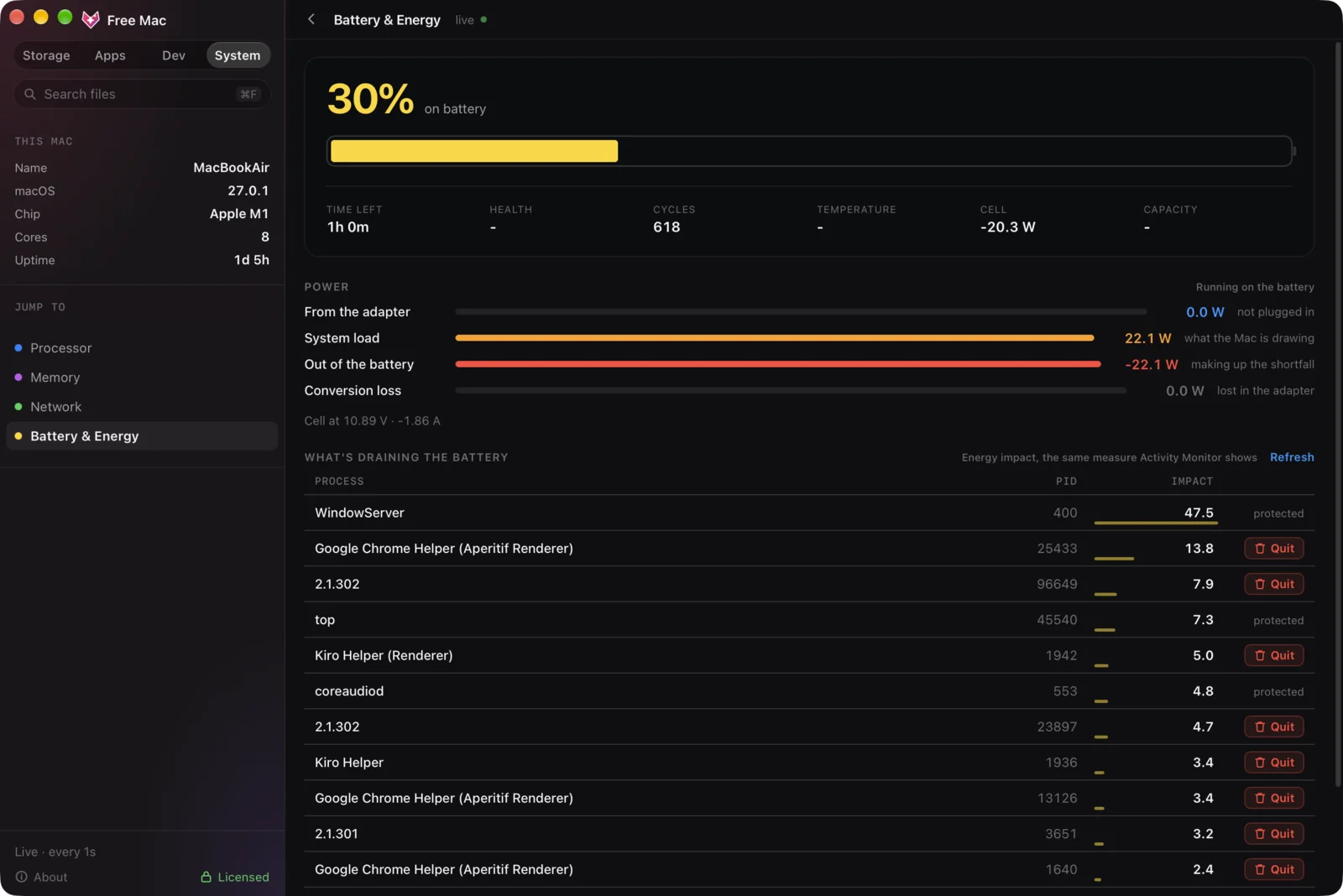
Task: Sort by the IMPACT column header
Action: click(x=1192, y=482)
